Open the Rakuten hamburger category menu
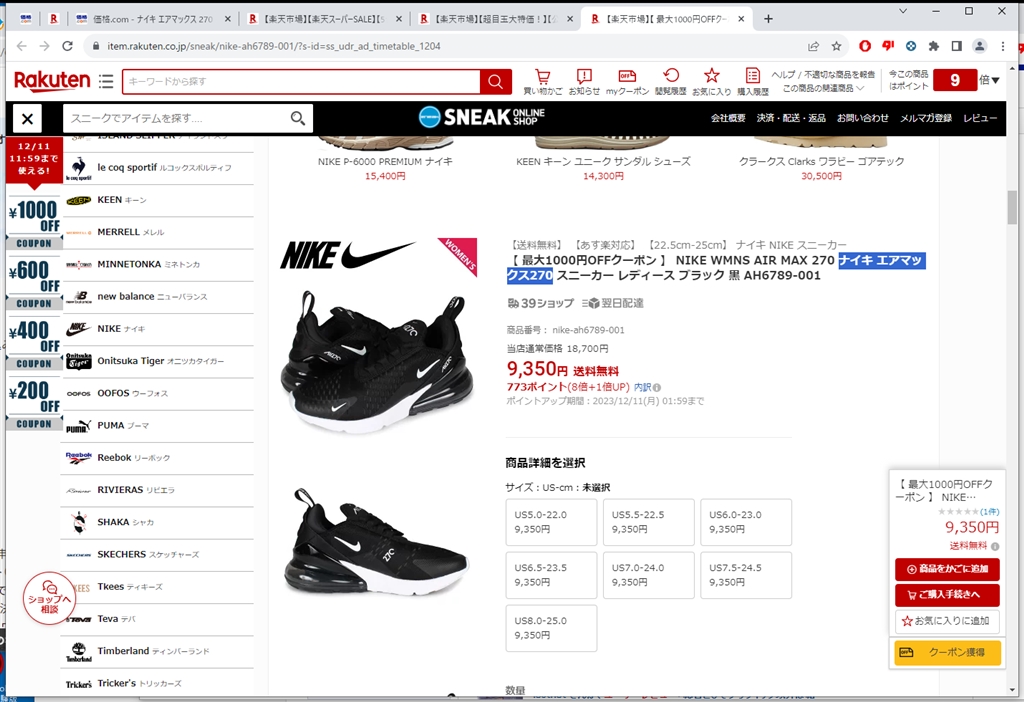The image size is (1024, 702). point(106,81)
